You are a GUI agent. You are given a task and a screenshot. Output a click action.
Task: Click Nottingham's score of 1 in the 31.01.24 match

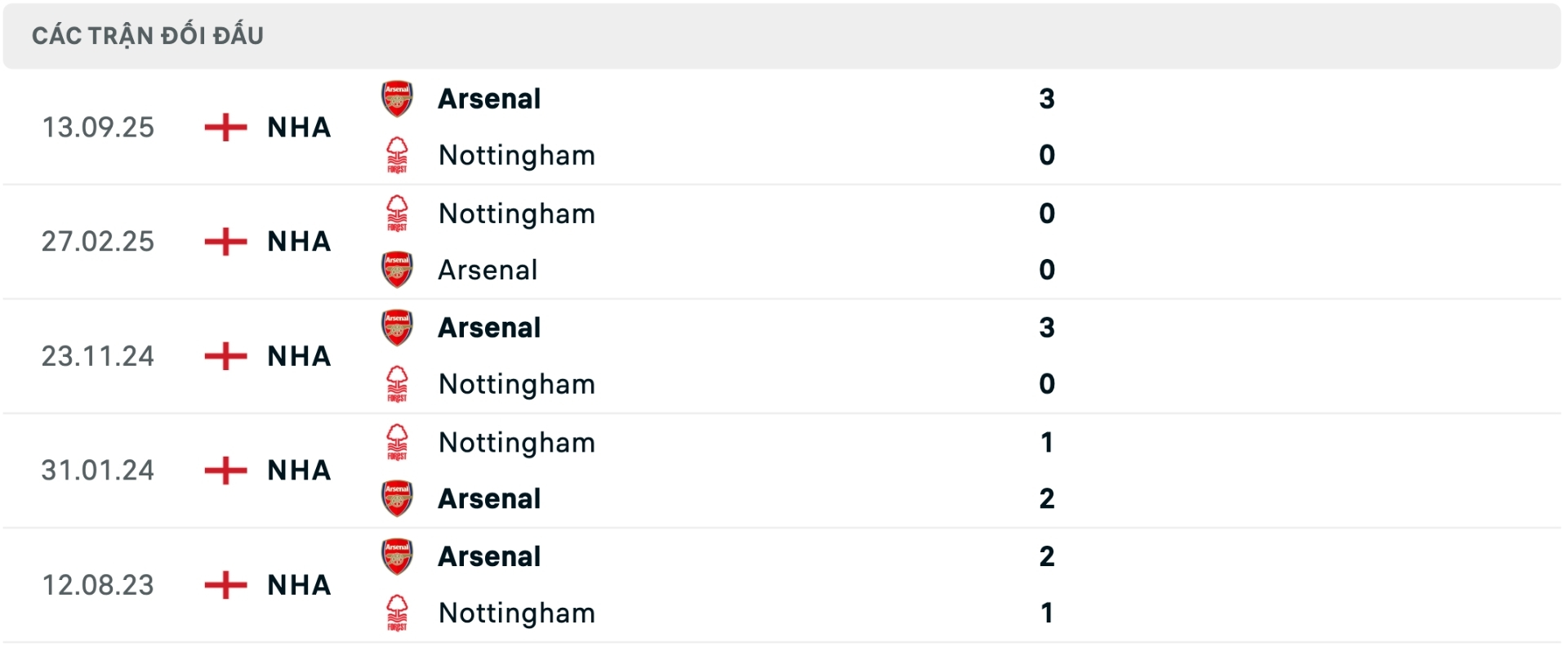[x=1048, y=442]
